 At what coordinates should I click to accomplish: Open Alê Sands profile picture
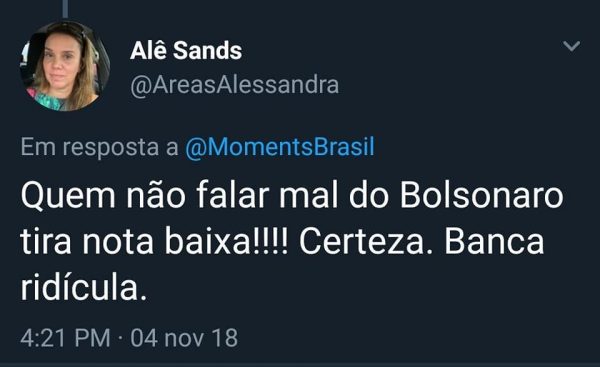point(65,66)
